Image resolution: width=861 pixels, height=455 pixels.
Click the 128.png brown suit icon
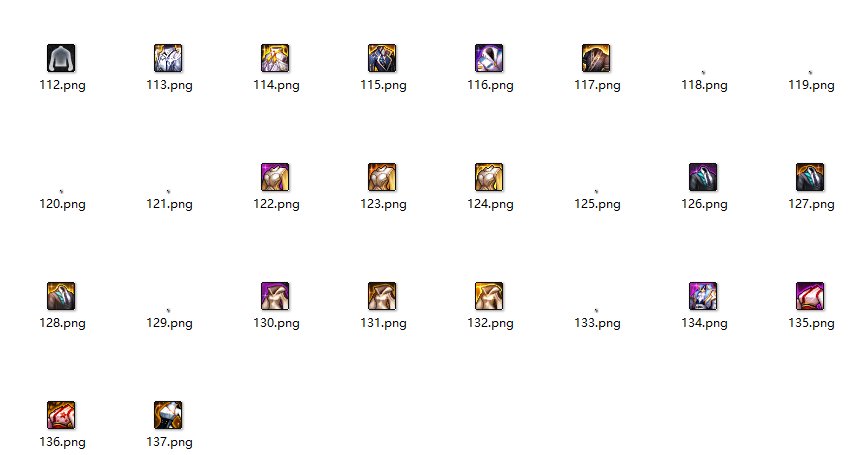click(x=61, y=296)
